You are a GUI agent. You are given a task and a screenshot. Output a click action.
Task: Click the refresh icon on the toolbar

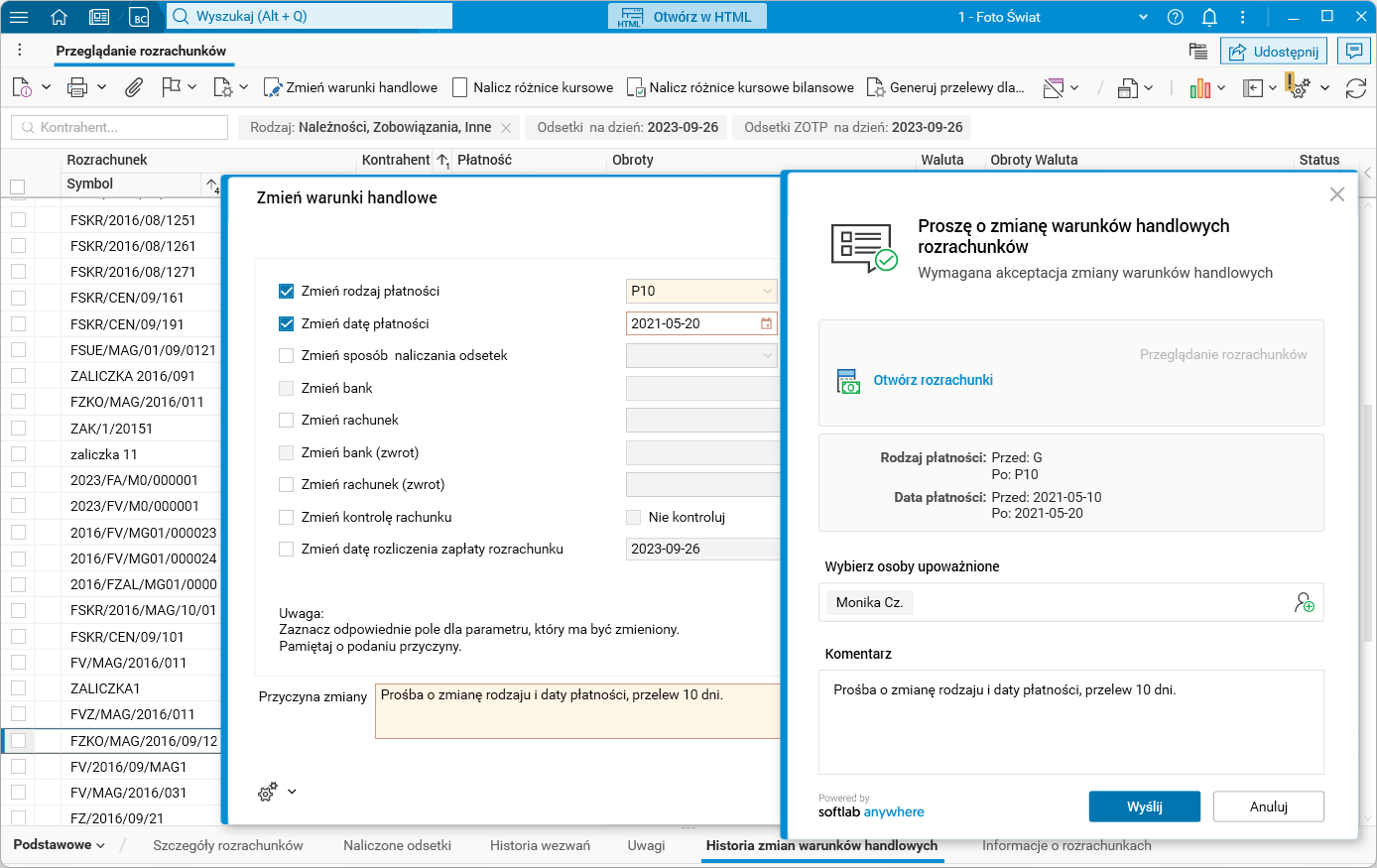1355,87
